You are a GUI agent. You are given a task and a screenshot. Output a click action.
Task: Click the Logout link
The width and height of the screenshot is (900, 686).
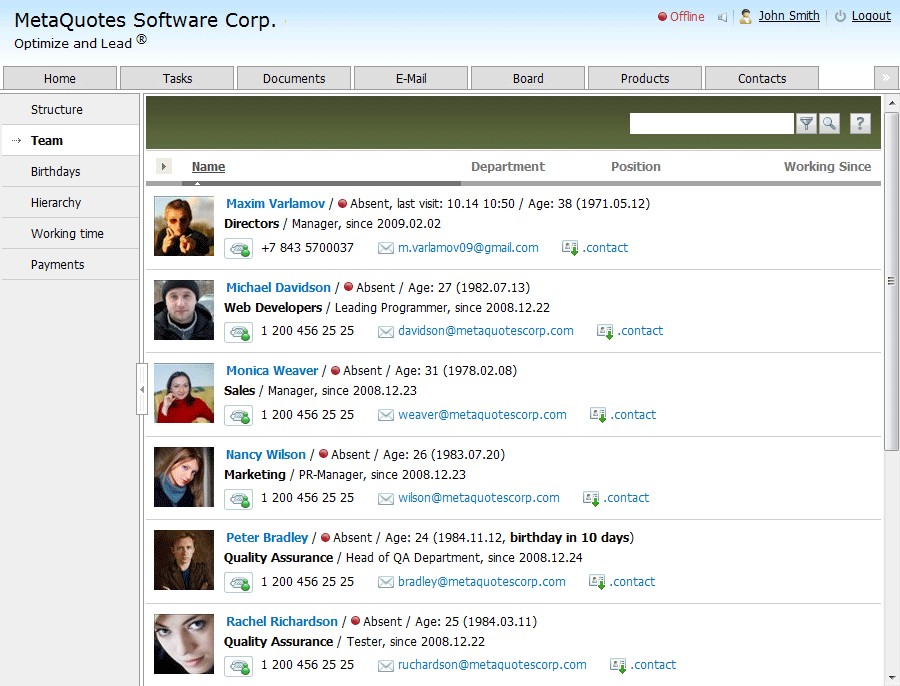[x=871, y=16]
